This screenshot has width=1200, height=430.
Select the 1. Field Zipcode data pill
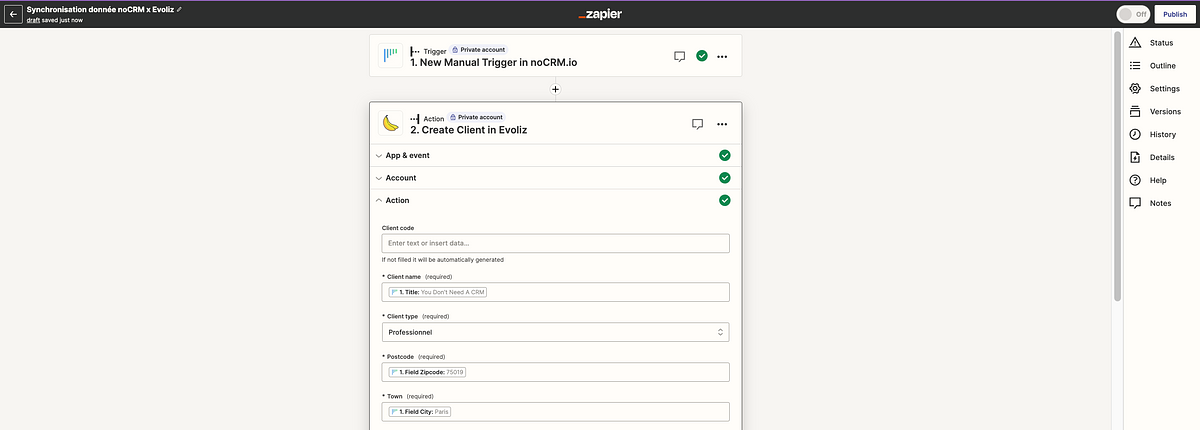[428, 372]
